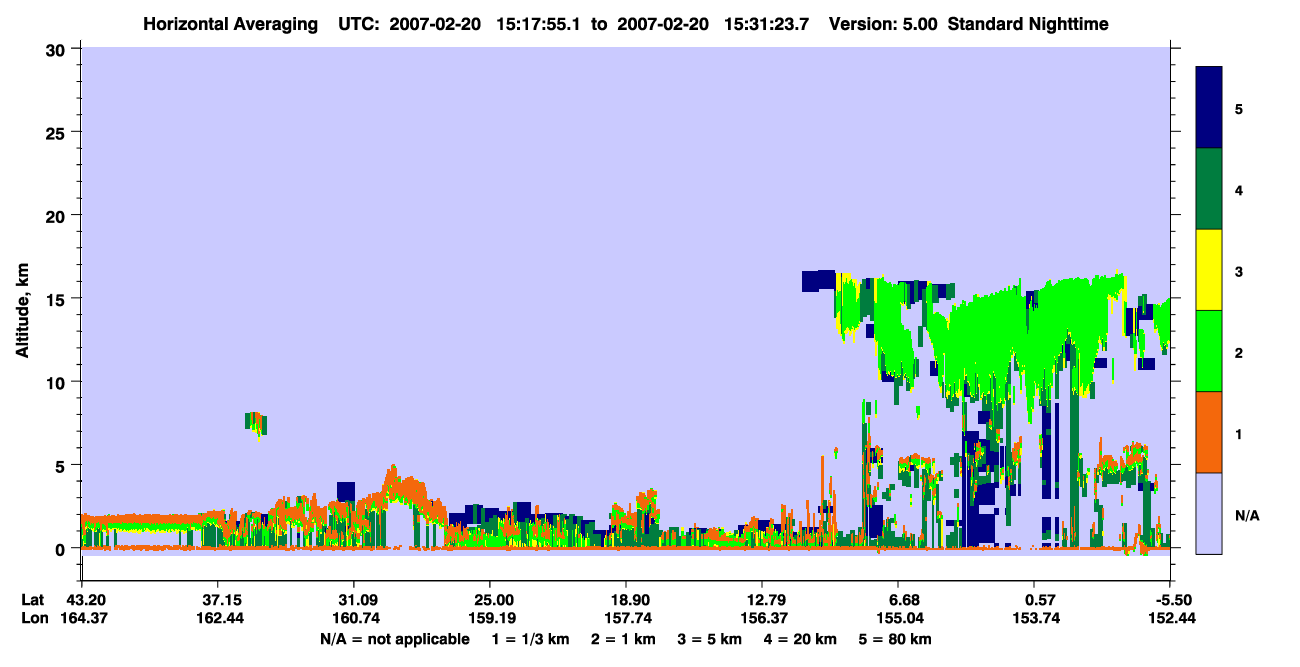Viewport: 1300px width, 667px height.
Task: Click the latitude value 37.15
Action: click(x=217, y=600)
